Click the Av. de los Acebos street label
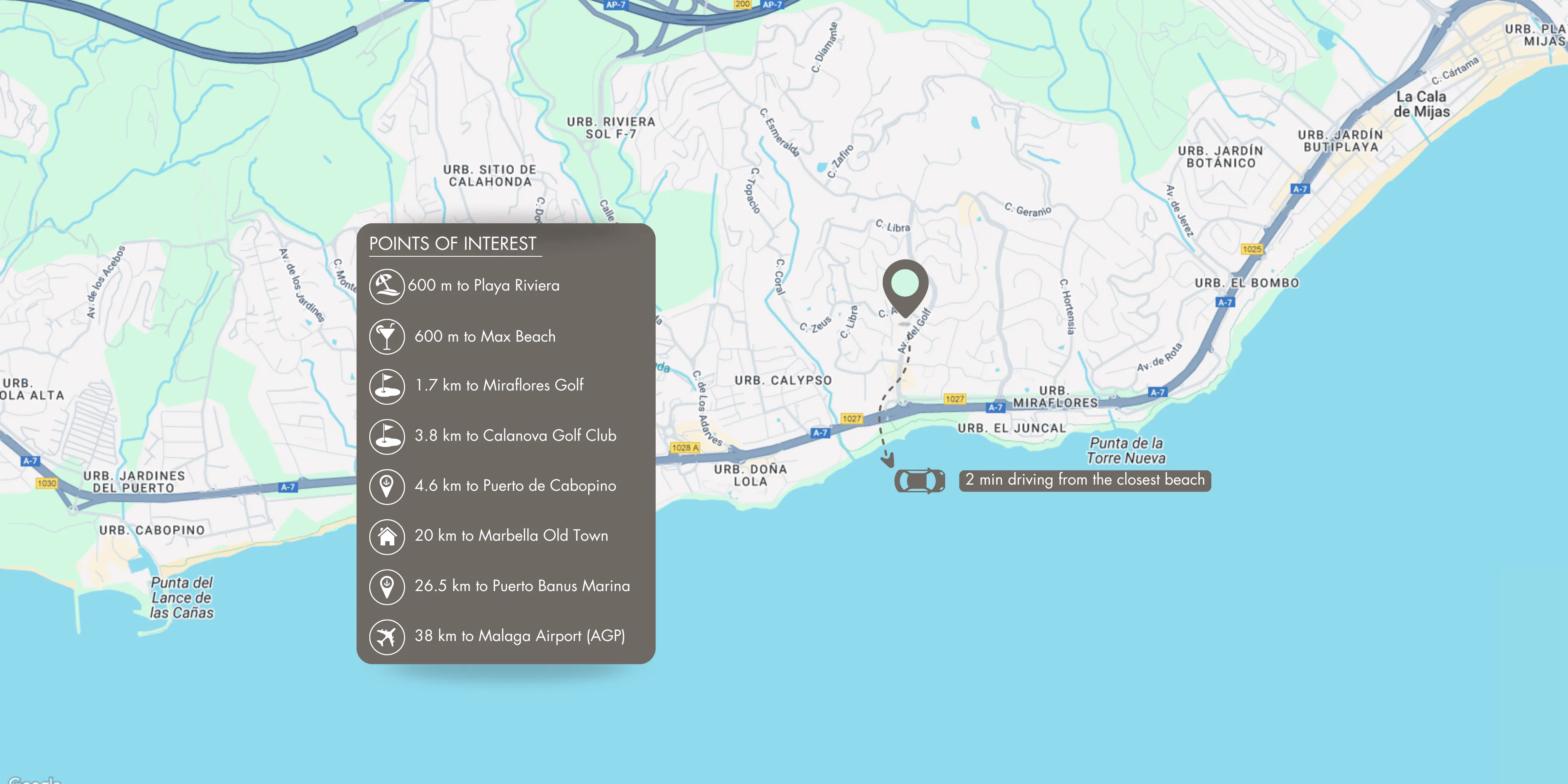The image size is (1568, 784). [x=105, y=282]
